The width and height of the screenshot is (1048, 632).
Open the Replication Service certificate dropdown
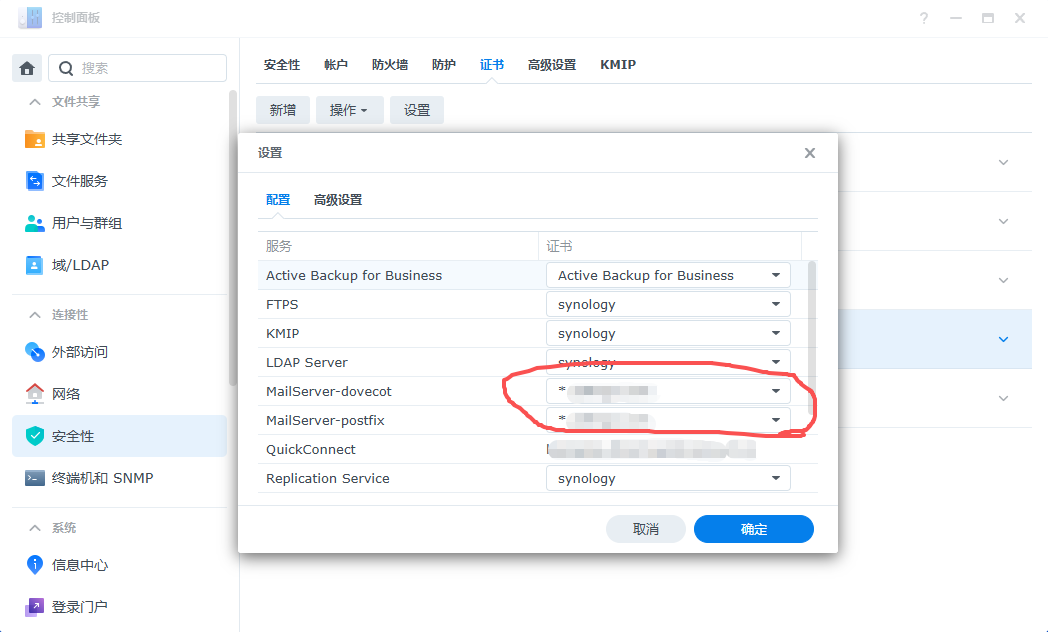pyautogui.click(x=668, y=478)
